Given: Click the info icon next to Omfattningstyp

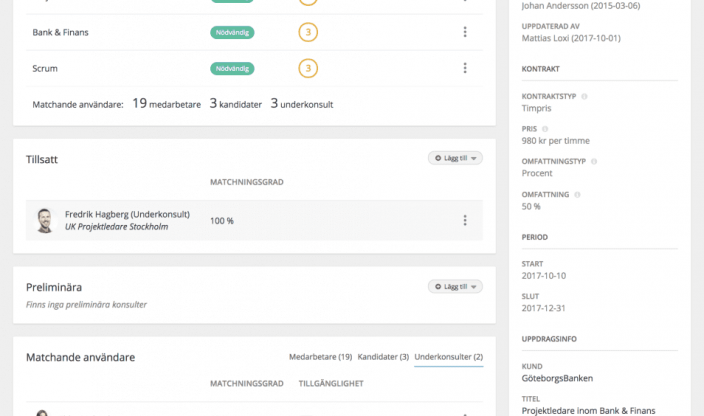Looking at the screenshot, I should pyautogui.click(x=592, y=161).
